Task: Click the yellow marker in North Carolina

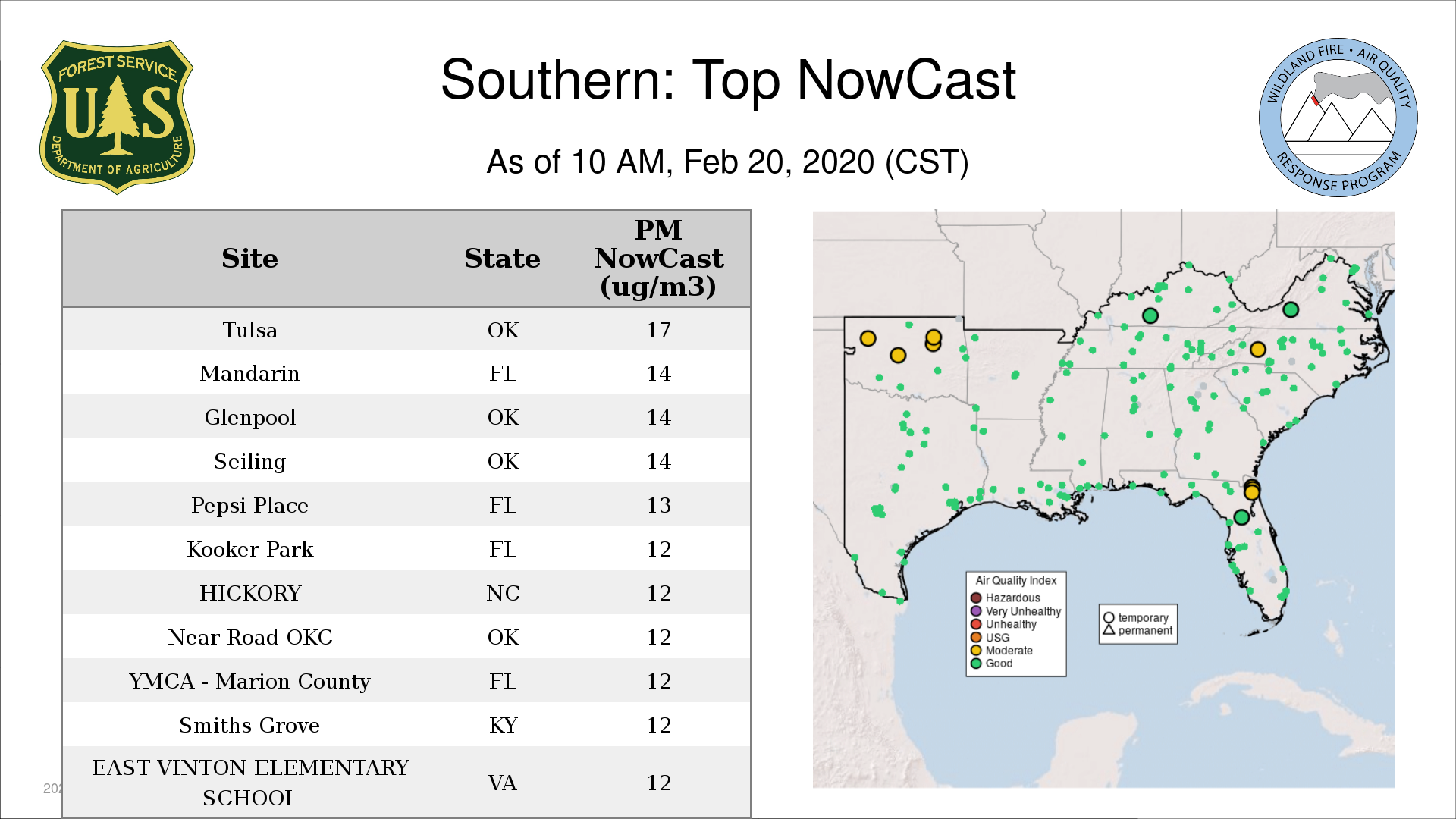Action: pyautogui.click(x=1258, y=350)
